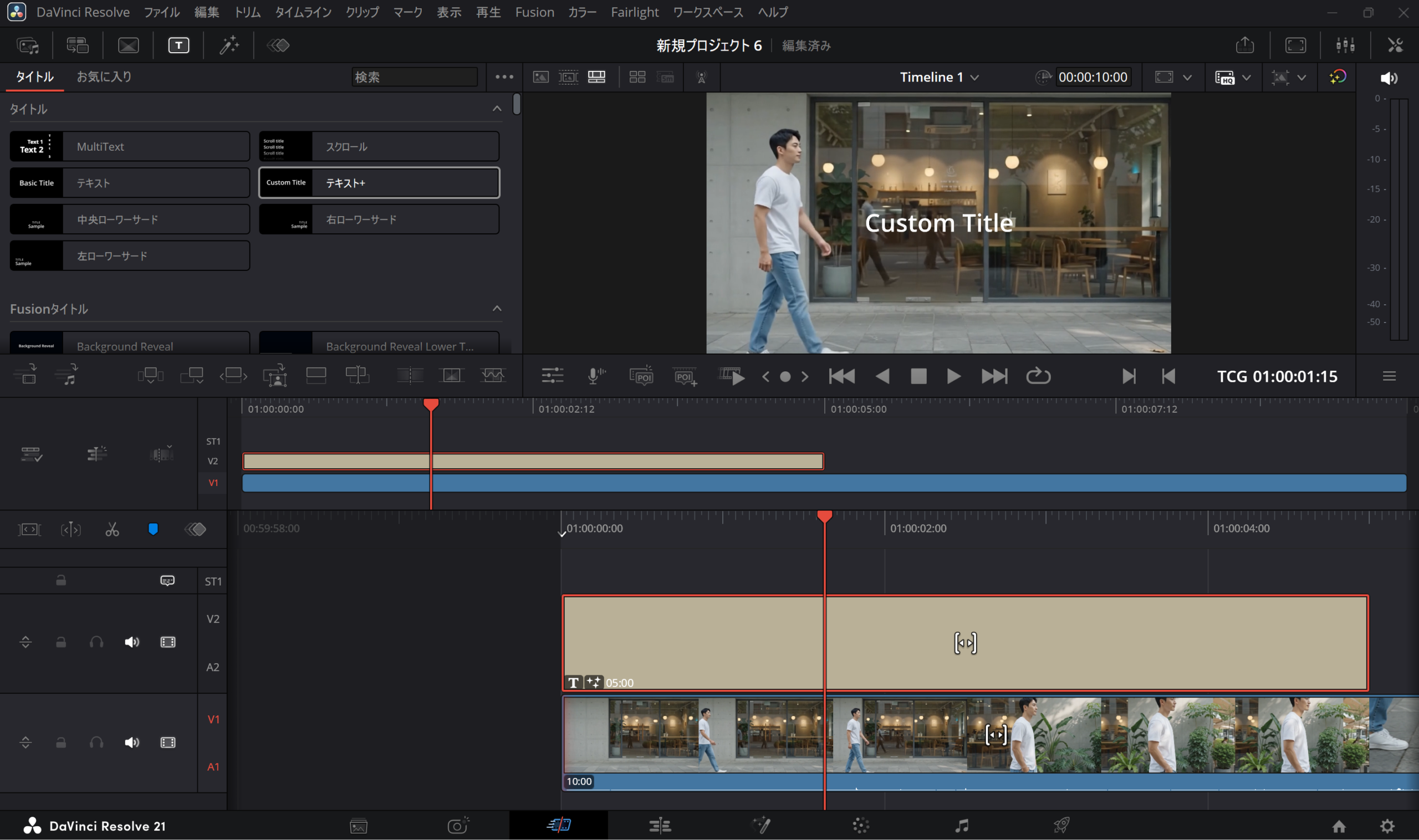Open the timecode options hamburger menu

pyautogui.click(x=1389, y=376)
